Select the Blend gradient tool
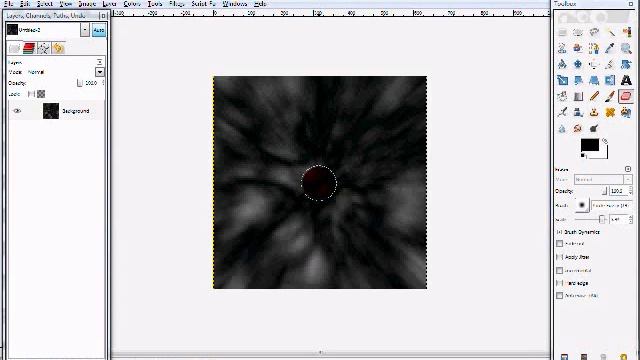The width and height of the screenshot is (640, 360). click(x=578, y=96)
